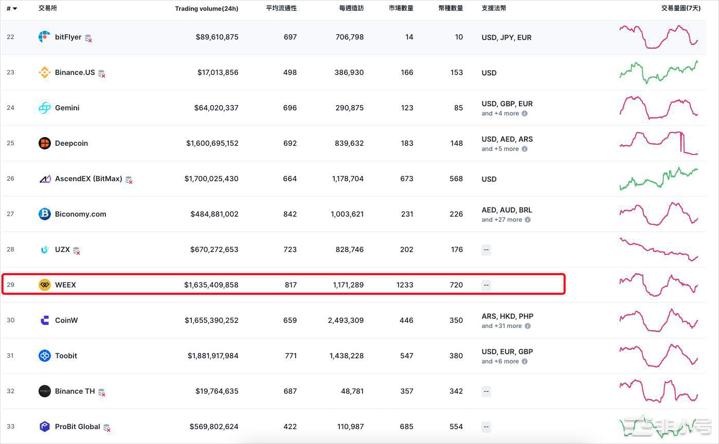Click the AscendEX (BitMax) logo
This screenshot has height=444, width=719.
click(x=44, y=178)
